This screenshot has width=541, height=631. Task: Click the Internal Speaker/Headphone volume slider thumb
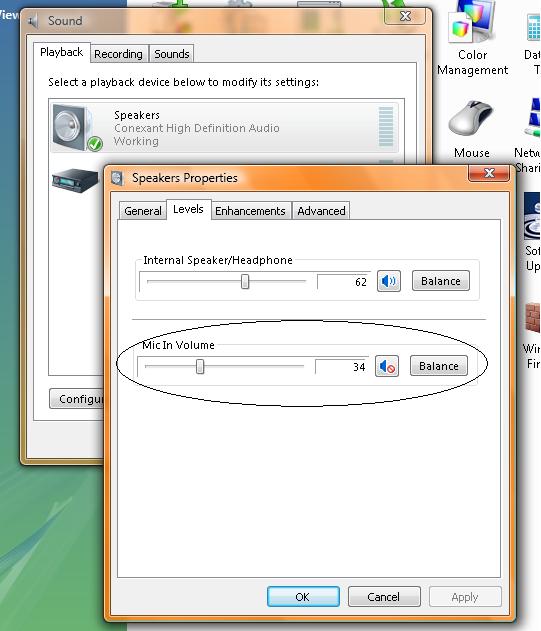click(x=245, y=281)
